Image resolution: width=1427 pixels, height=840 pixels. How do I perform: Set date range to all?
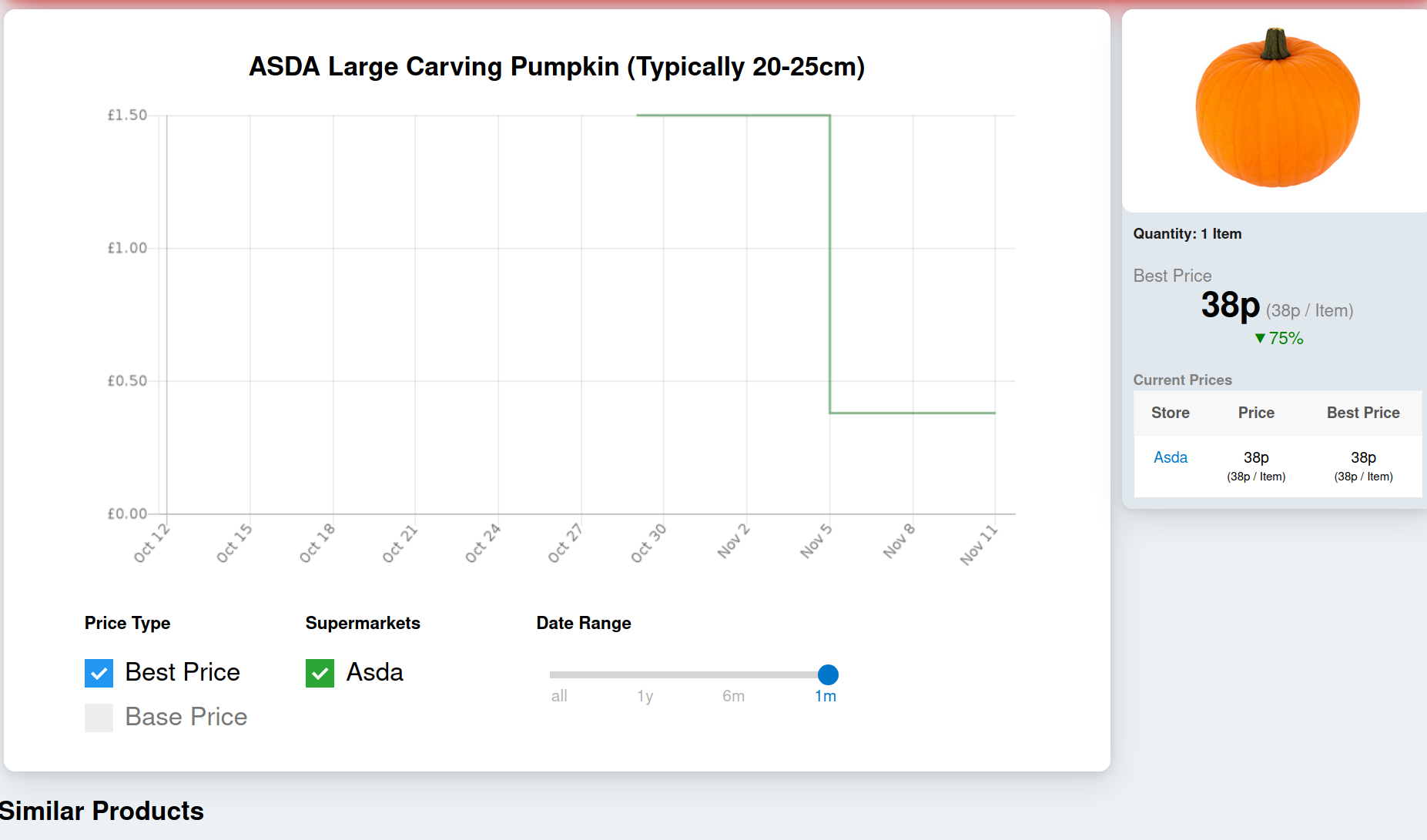pos(559,696)
